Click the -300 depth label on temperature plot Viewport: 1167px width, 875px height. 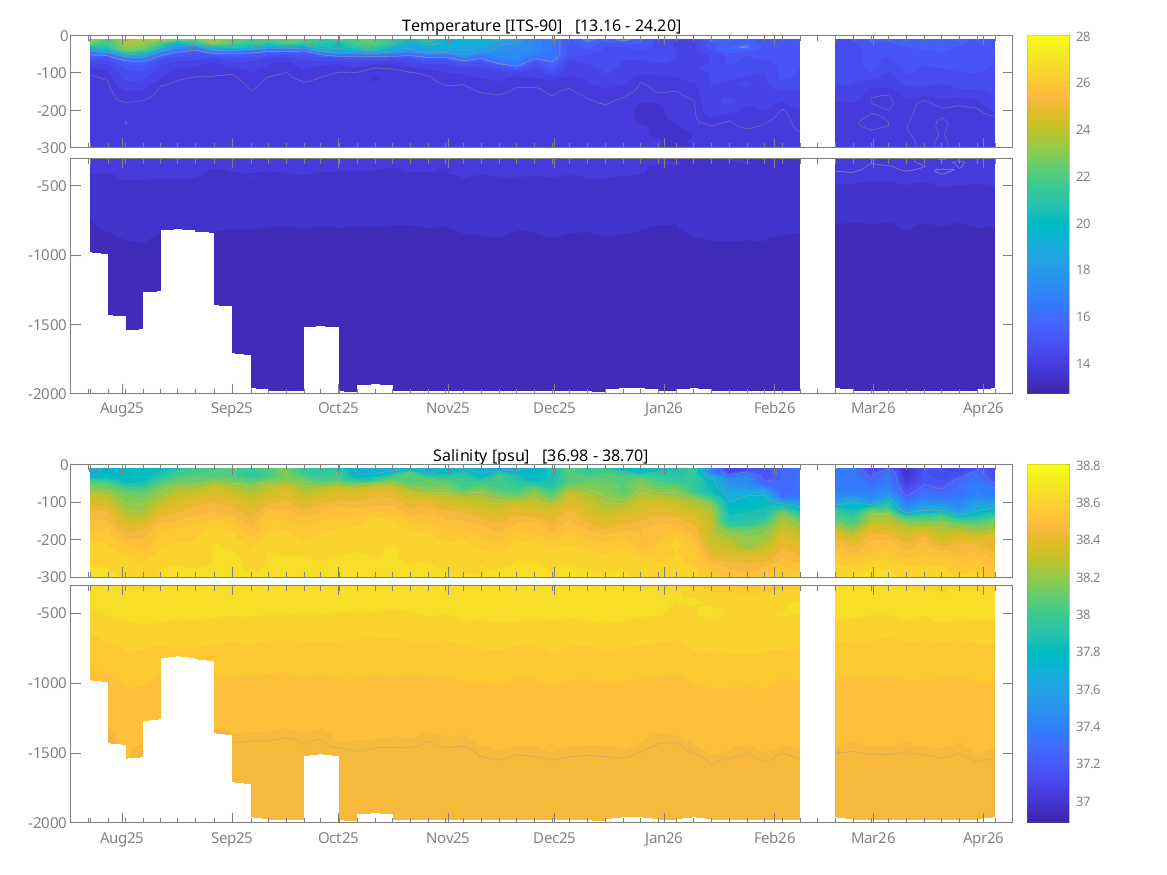52,148
